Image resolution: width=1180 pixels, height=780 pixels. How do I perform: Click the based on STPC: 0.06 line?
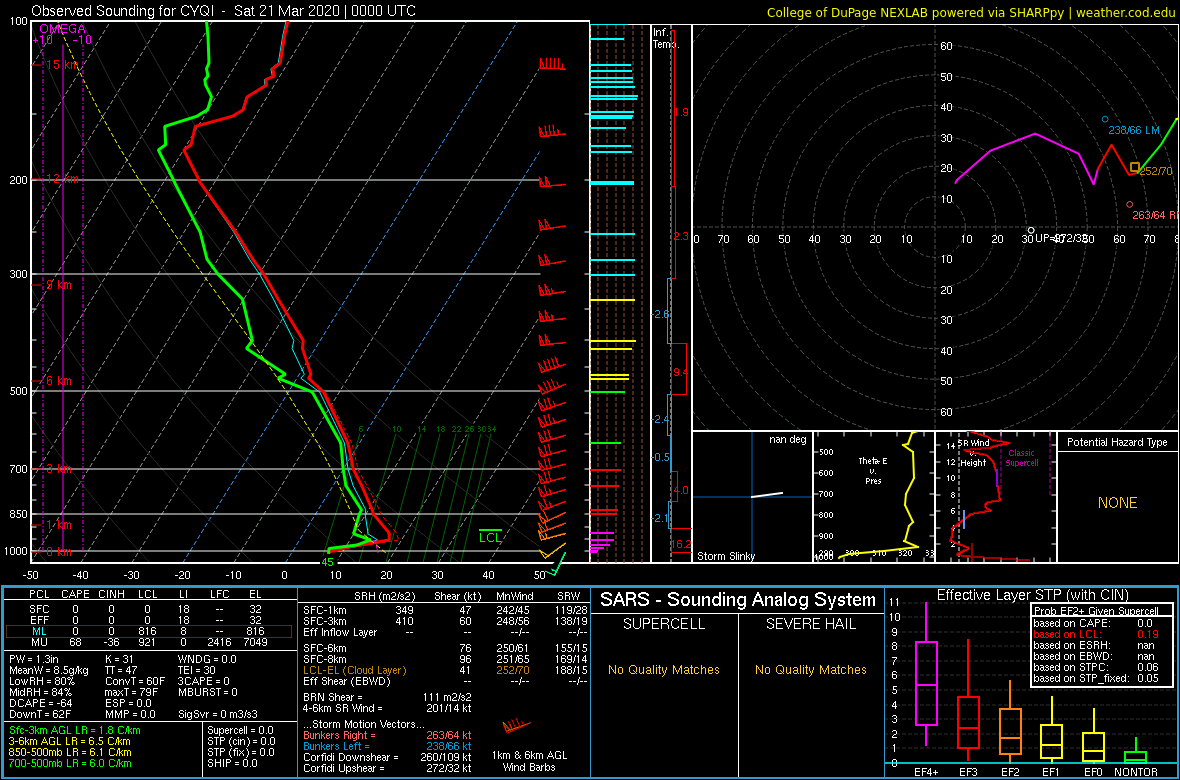pyautogui.click(x=1098, y=667)
